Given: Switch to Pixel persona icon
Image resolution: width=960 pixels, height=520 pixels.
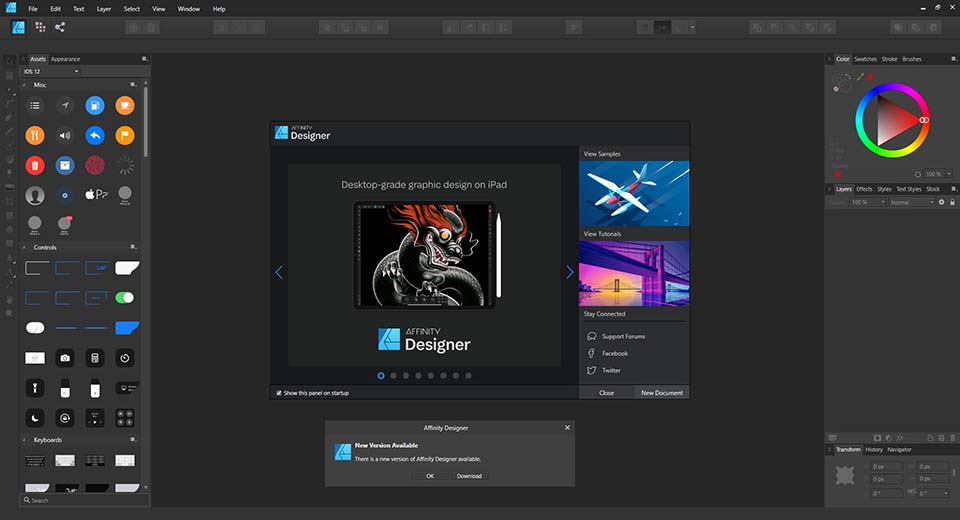Looking at the screenshot, I should [x=40, y=27].
